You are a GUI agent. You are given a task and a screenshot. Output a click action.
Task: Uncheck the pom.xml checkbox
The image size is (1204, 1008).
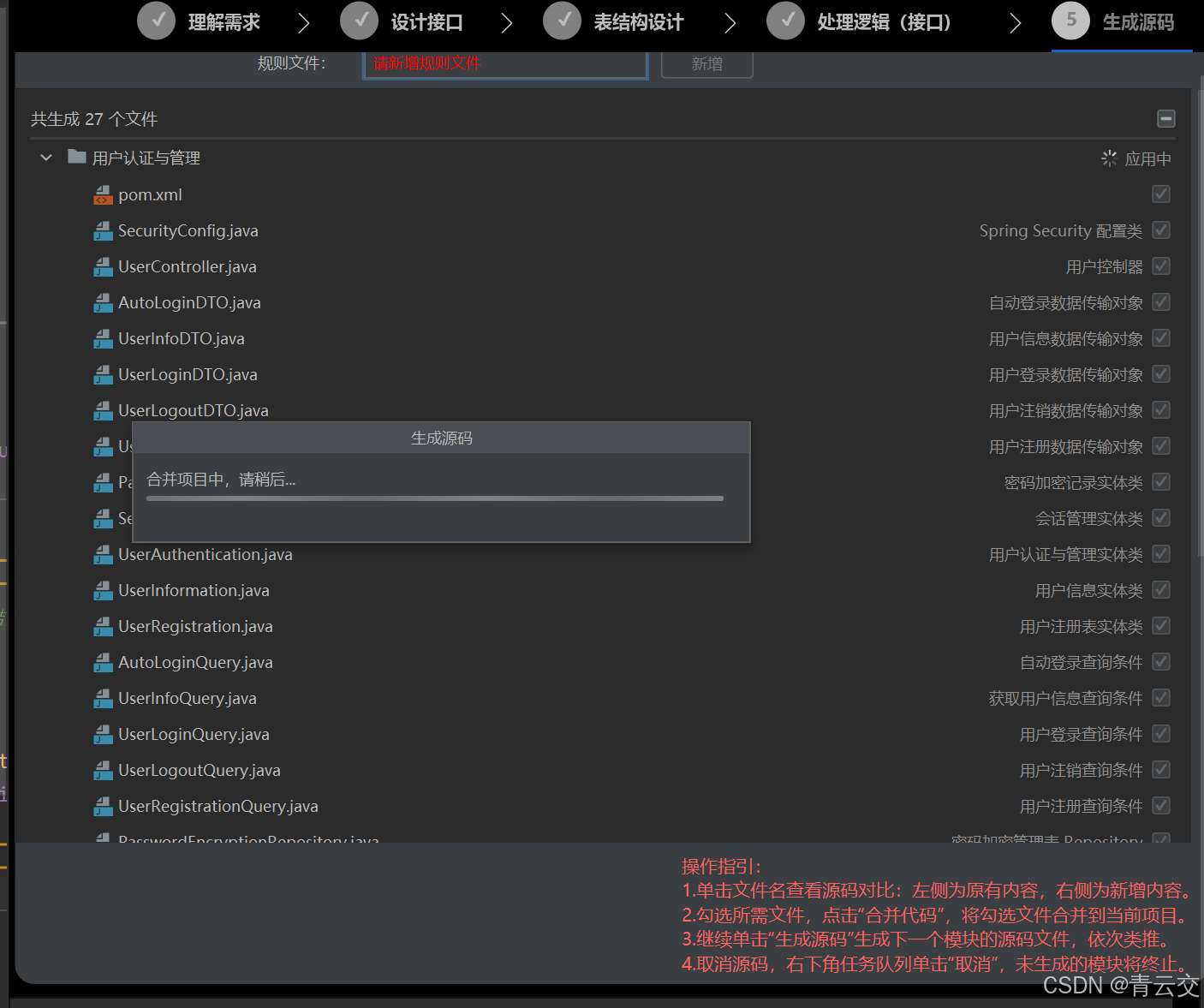coord(1161,194)
